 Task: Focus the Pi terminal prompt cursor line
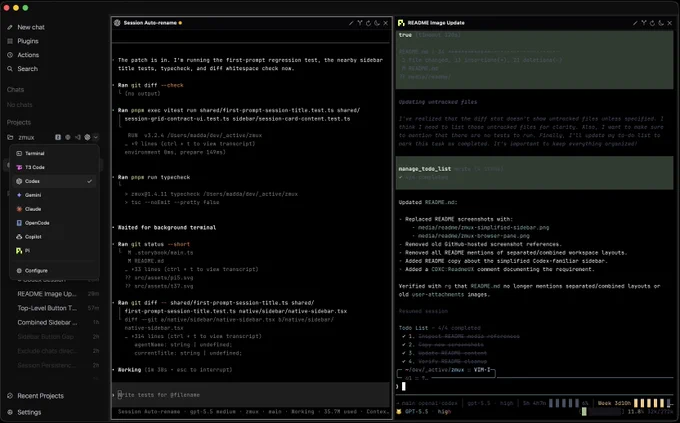[535, 386]
